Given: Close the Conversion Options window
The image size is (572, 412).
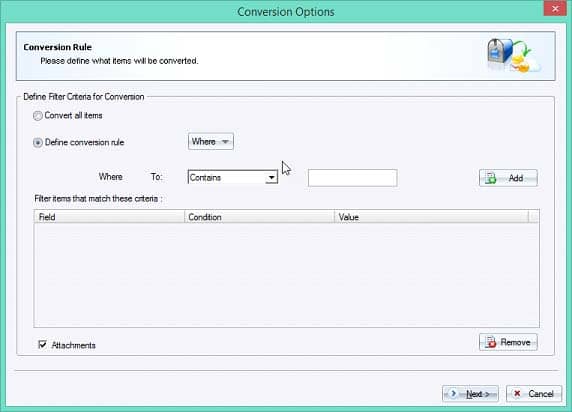Looking at the screenshot, I should (555, 9).
